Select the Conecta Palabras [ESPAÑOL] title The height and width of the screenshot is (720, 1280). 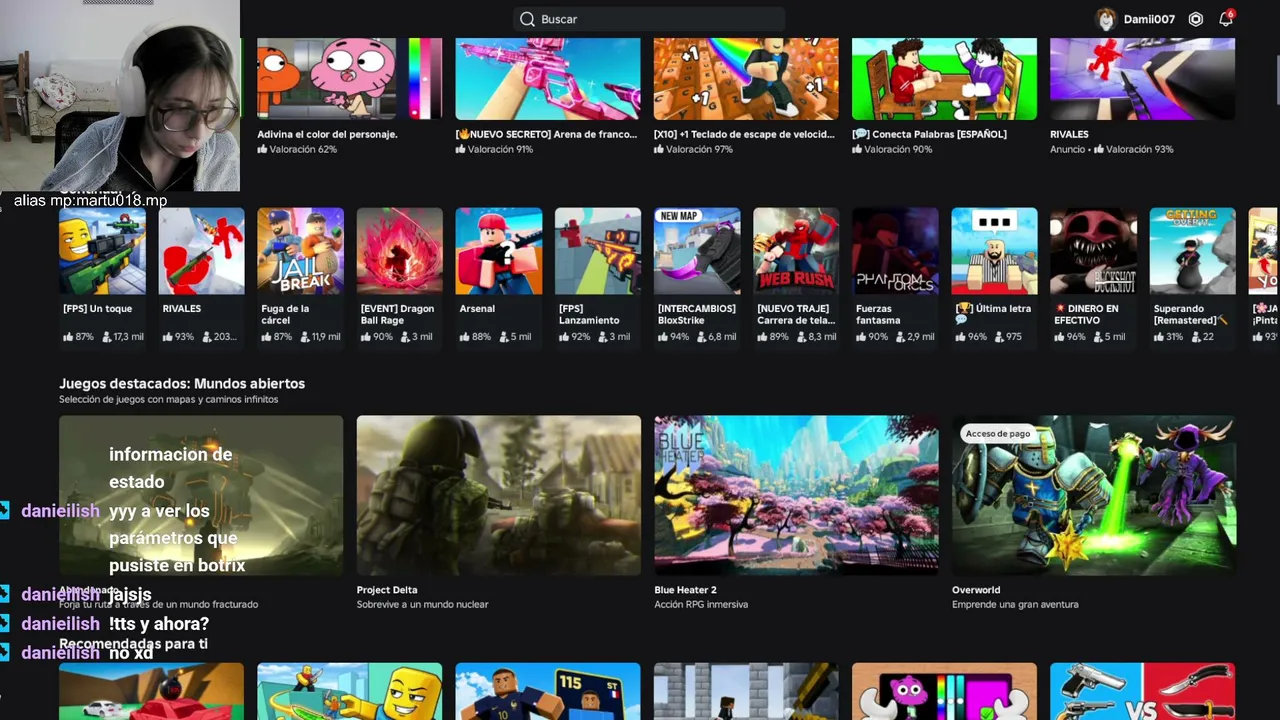click(929, 134)
